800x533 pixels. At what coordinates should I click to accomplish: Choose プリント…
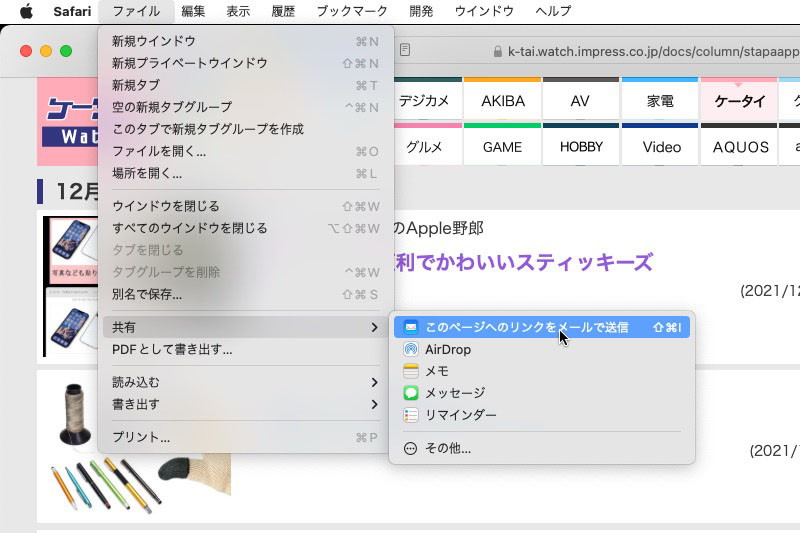point(245,437)
